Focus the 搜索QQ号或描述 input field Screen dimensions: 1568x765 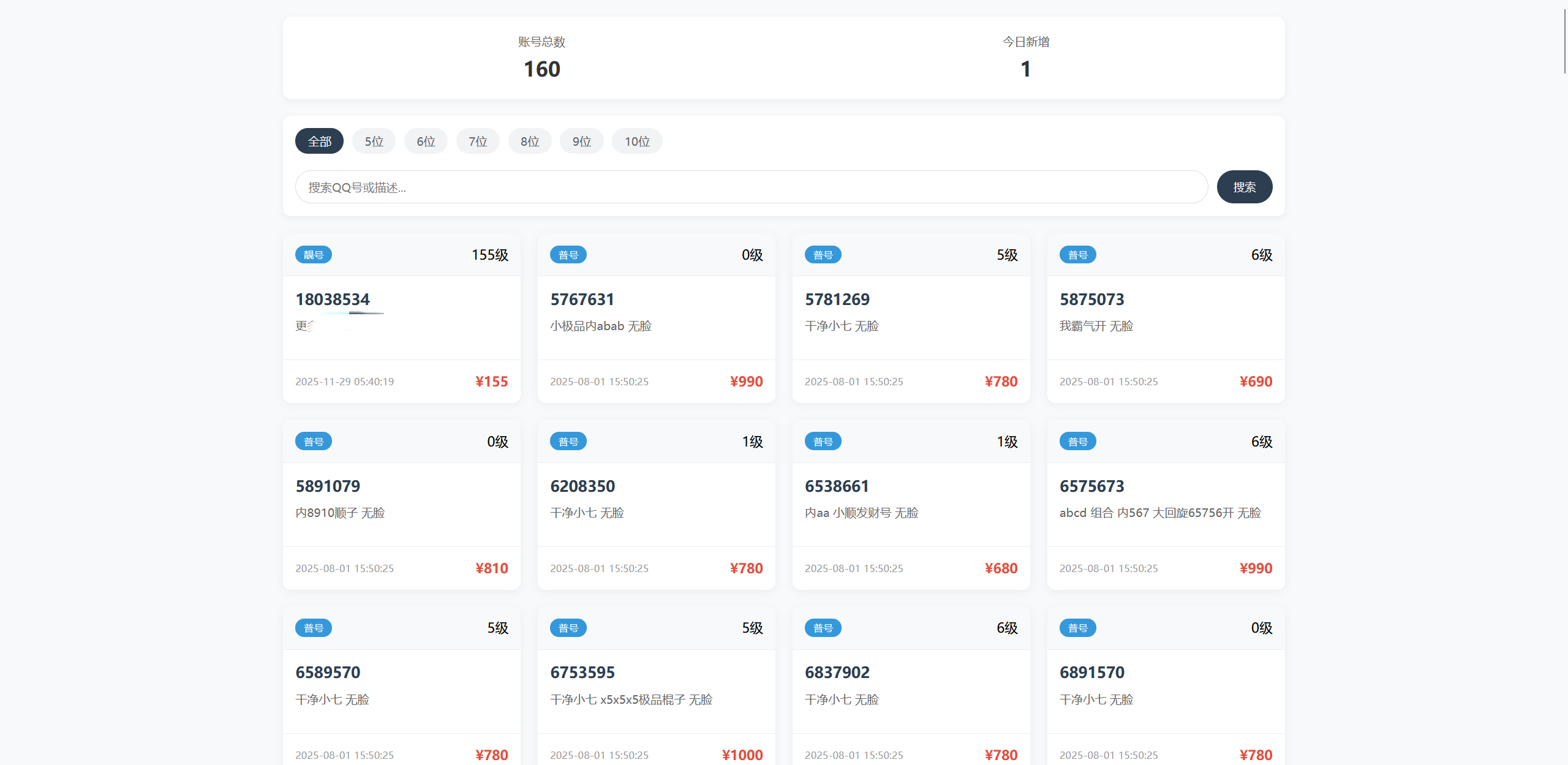(x=751, y=187)
